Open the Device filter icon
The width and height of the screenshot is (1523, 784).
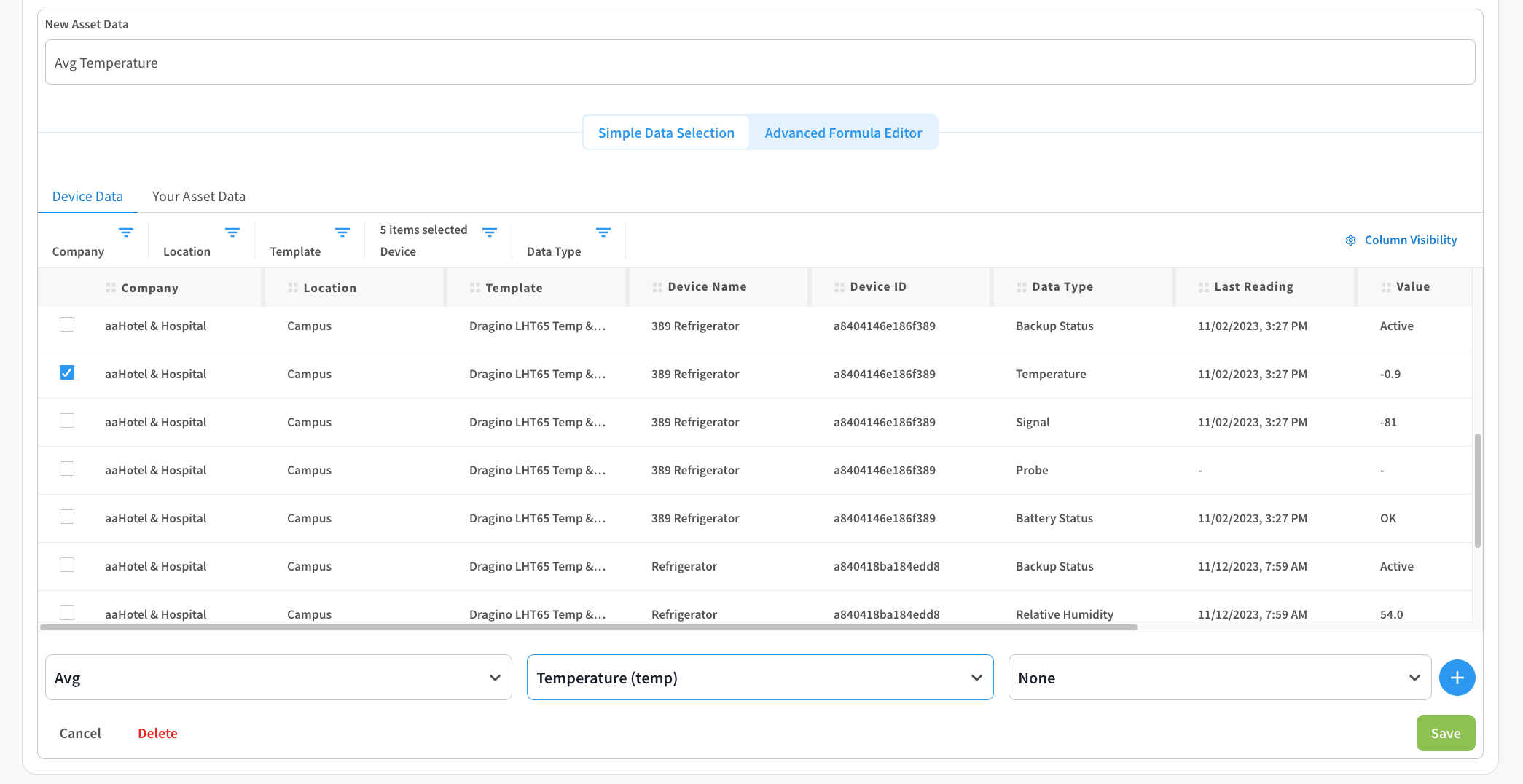pos(490,232)
